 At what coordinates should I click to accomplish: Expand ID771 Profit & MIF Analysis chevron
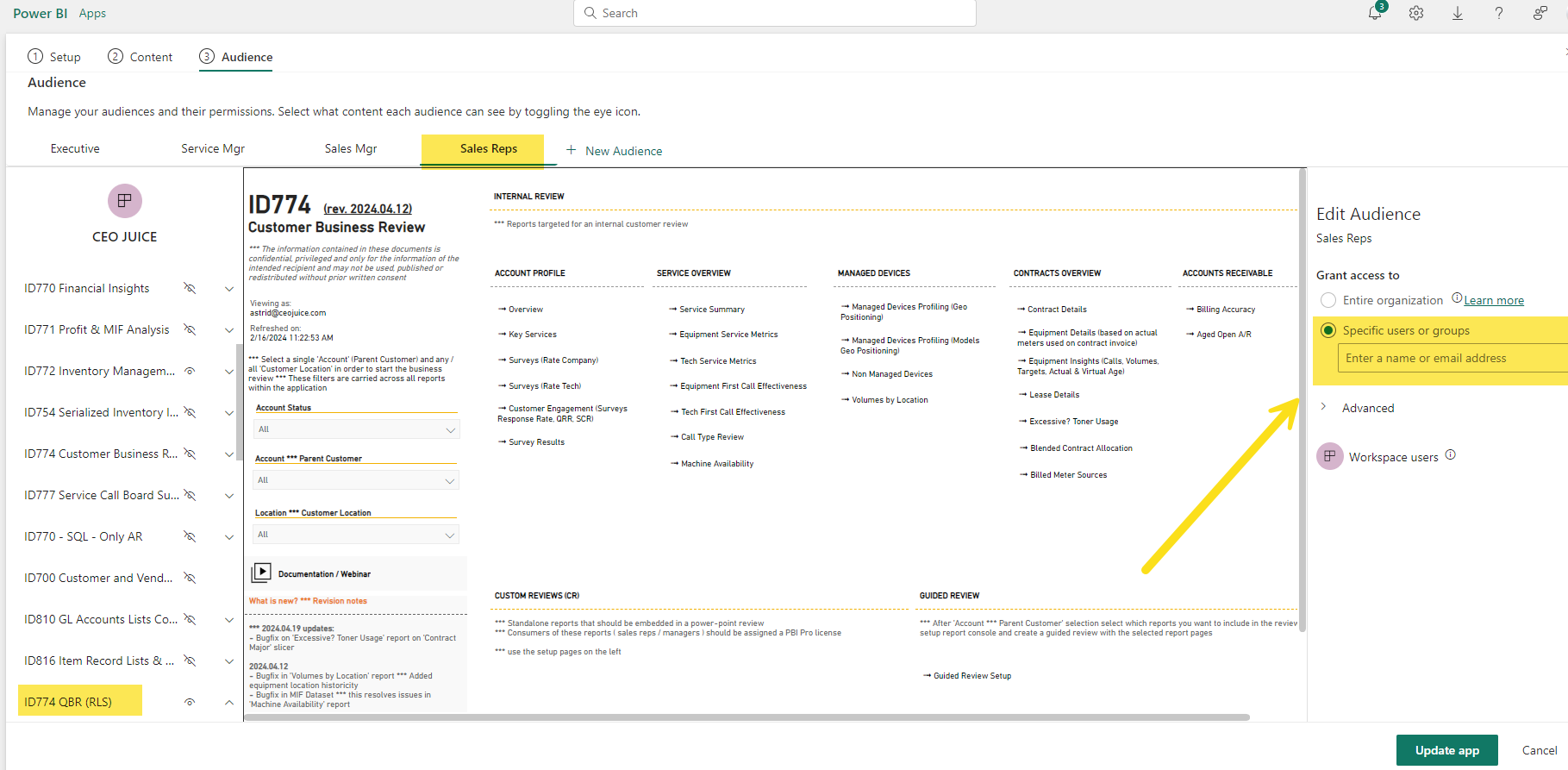click(x=229, y=330)
